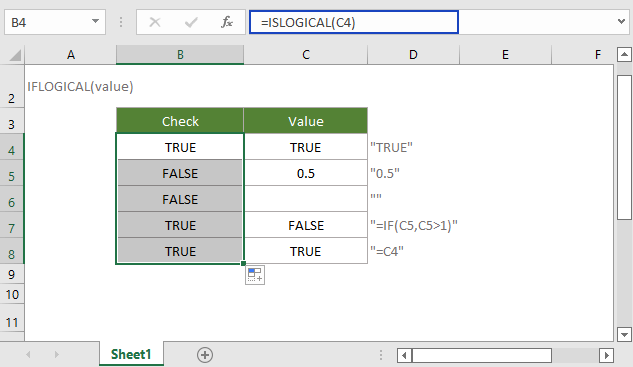
Task: Select cell B8 showing TRUE
Action: click(x=180, y=251)
